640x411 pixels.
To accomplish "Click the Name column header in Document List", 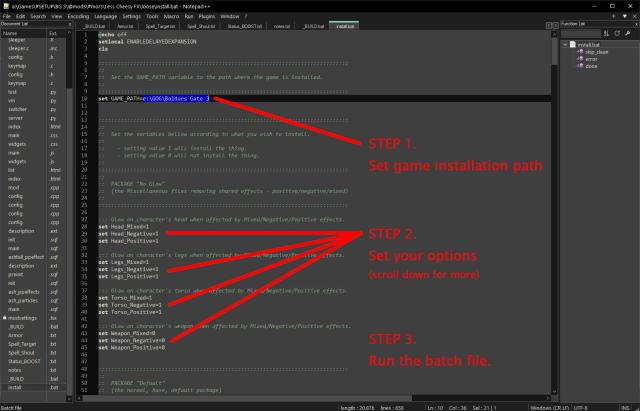I will 23,33.
